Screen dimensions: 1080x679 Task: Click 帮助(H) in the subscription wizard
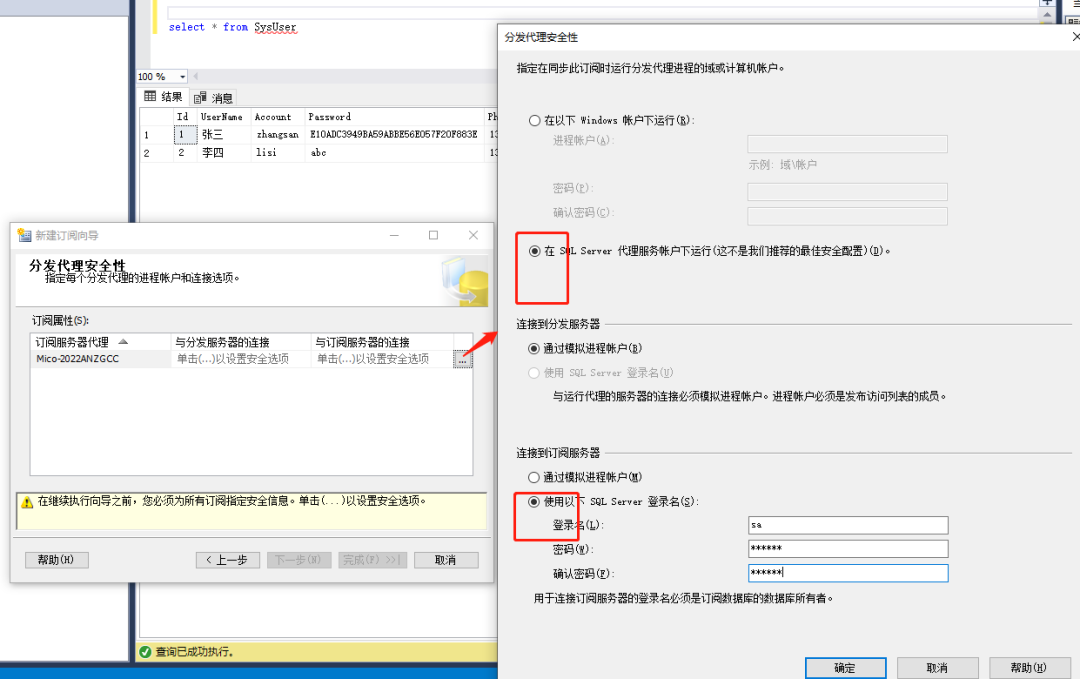pos(56,560)
